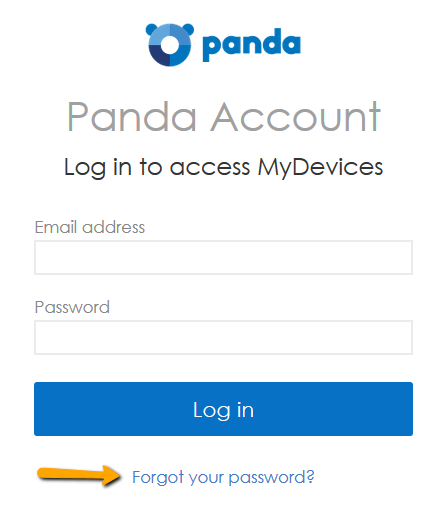443x515 pixels.
Task: Click the question mark ending password link
Action: coord(310,476)
